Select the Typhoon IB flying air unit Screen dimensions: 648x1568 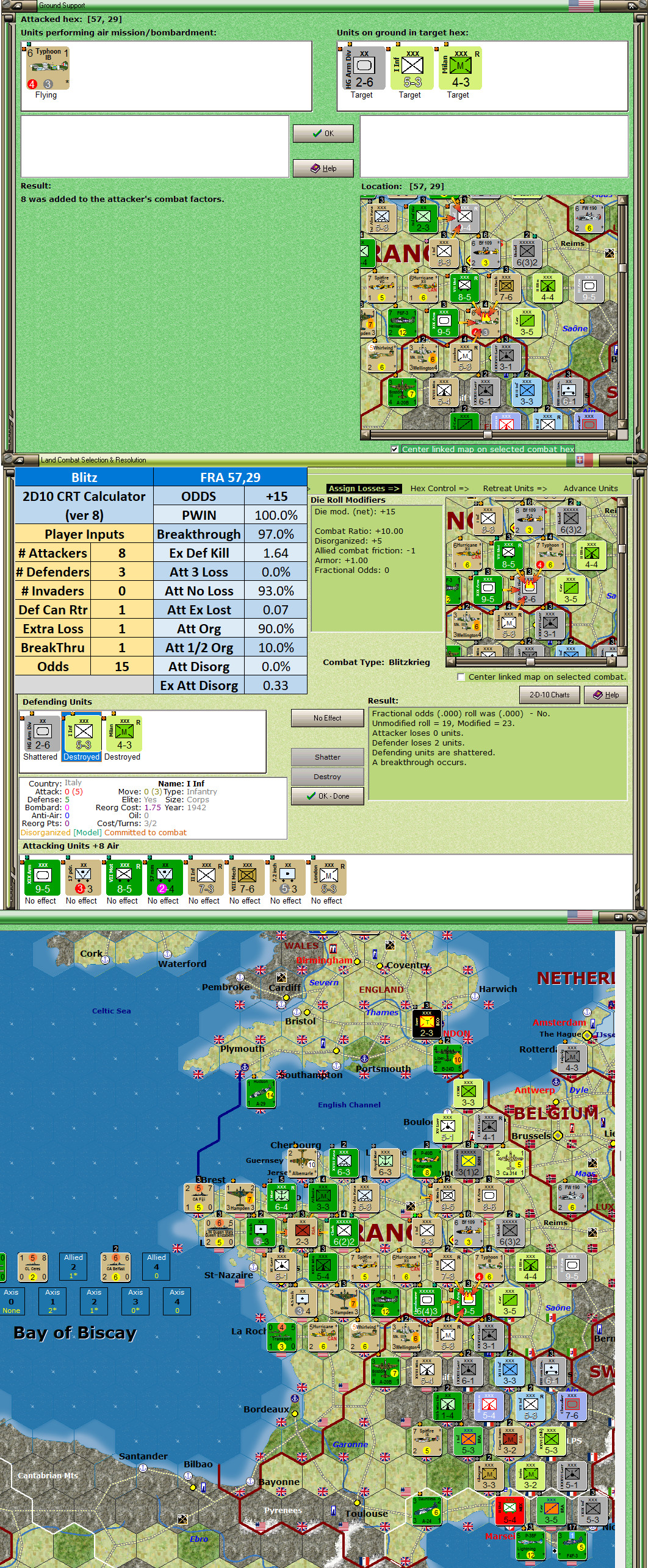coord(48,68)
